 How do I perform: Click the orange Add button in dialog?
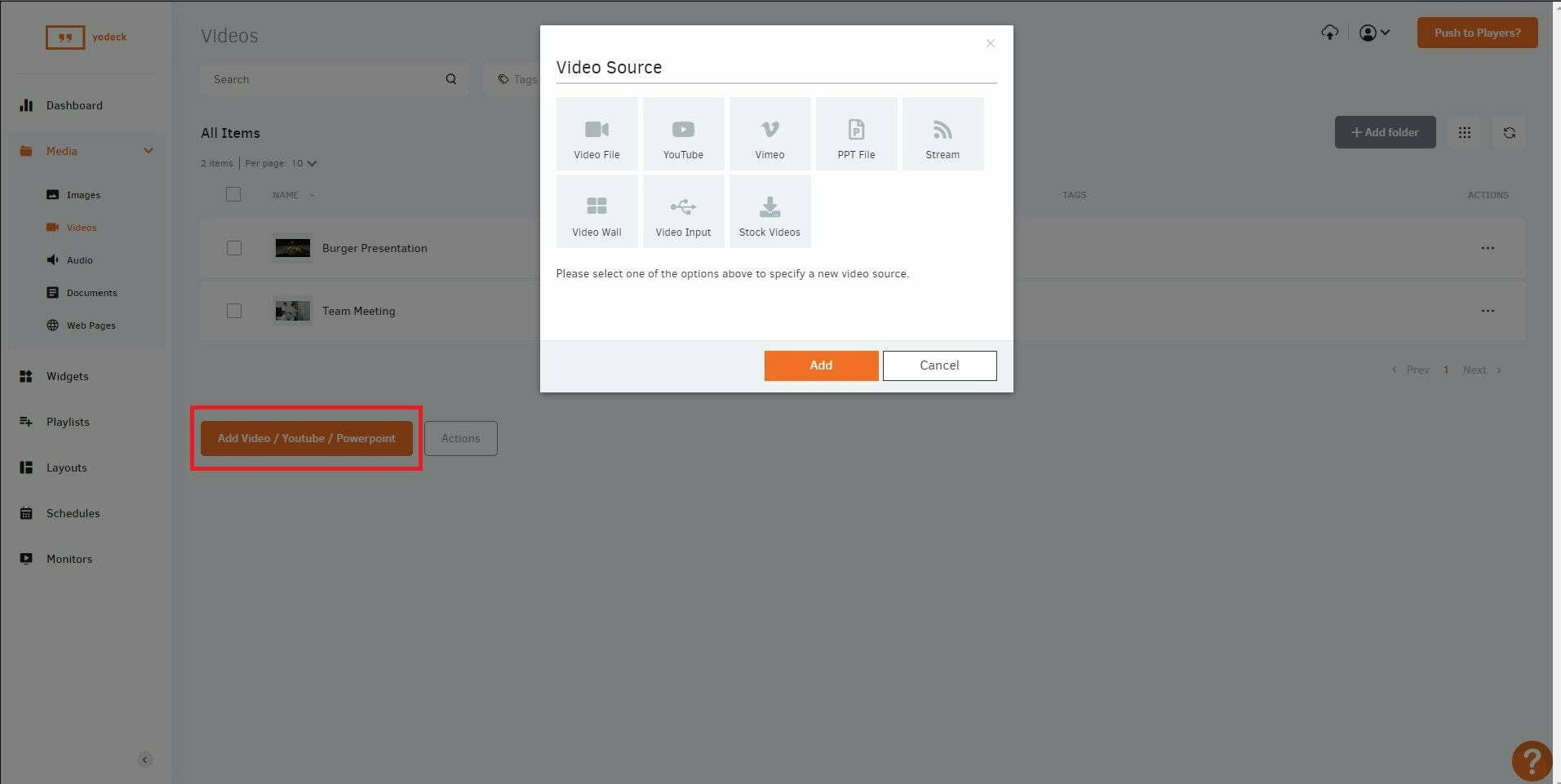(821, 365)
